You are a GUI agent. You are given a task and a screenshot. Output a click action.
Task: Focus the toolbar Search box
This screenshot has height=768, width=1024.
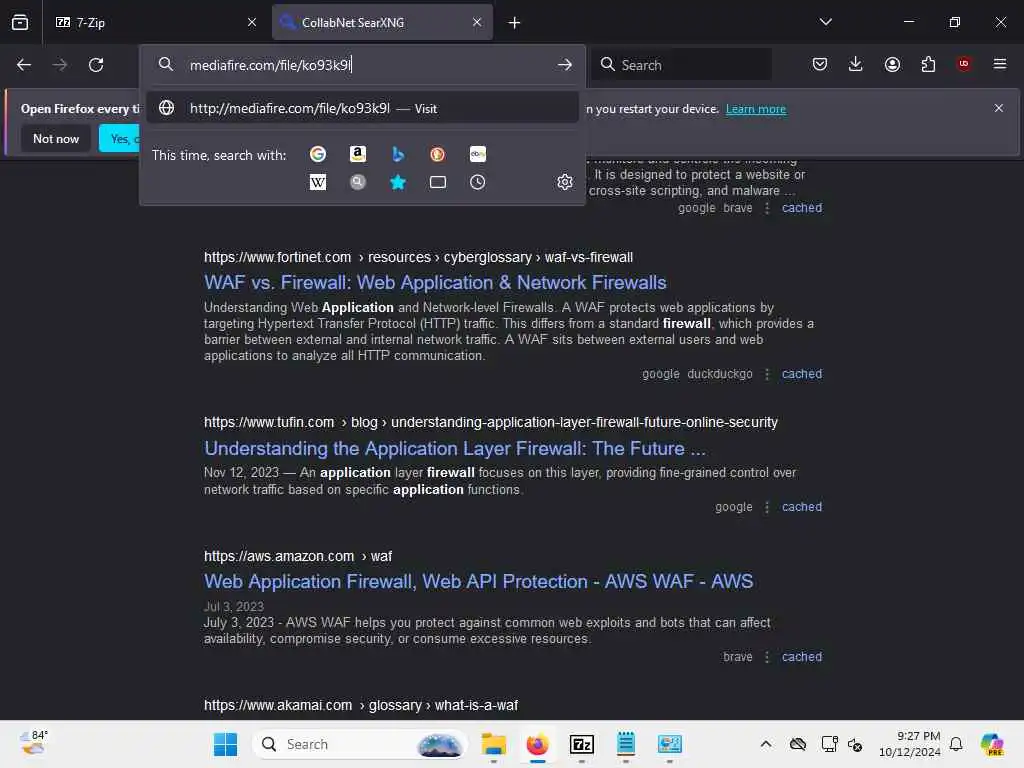[x=681, y=65]
